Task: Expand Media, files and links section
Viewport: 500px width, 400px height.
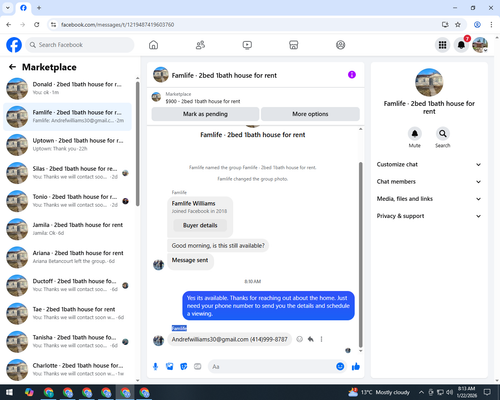Action: pos(429,199)
